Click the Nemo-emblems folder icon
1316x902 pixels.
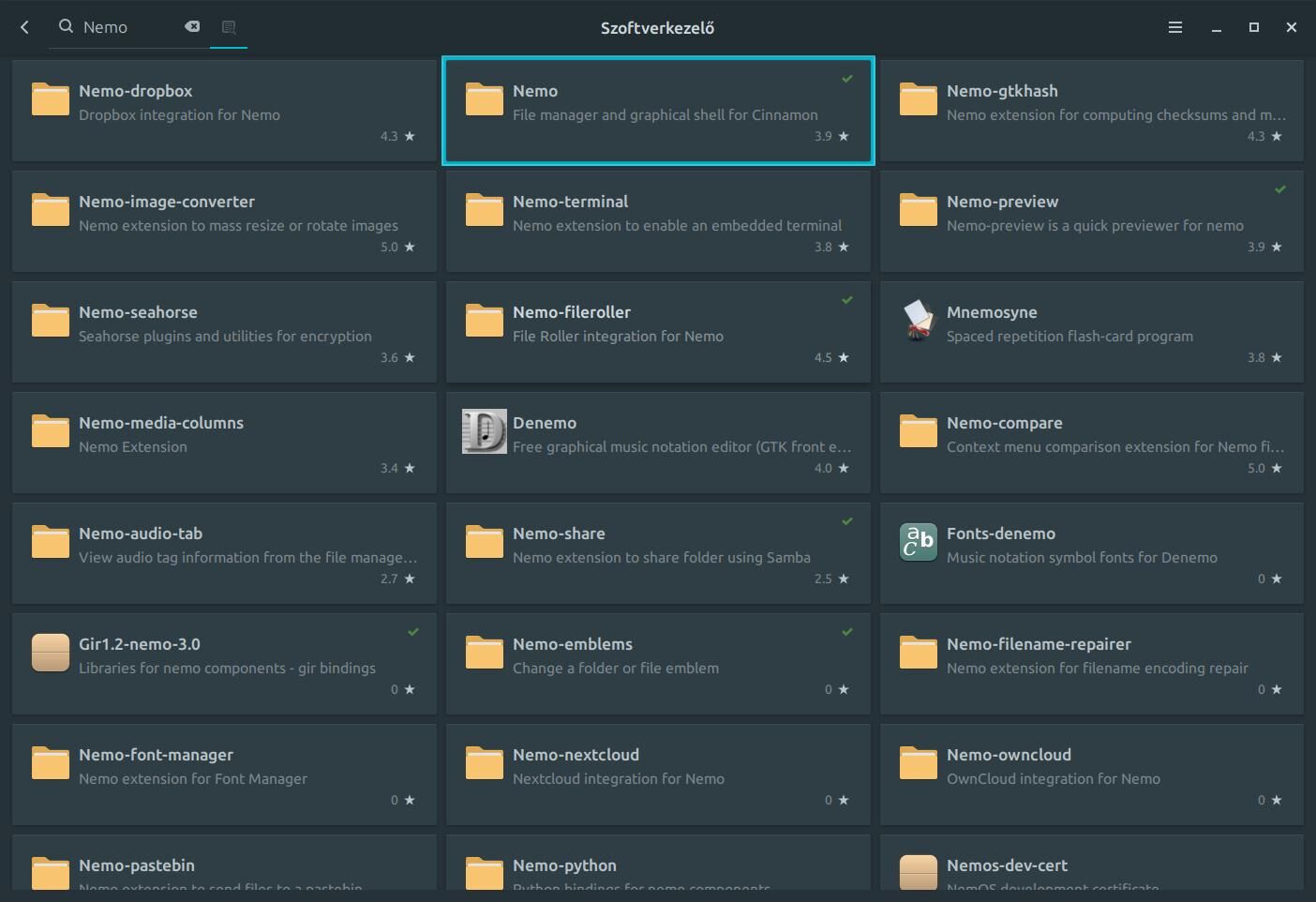pos(485,653)
